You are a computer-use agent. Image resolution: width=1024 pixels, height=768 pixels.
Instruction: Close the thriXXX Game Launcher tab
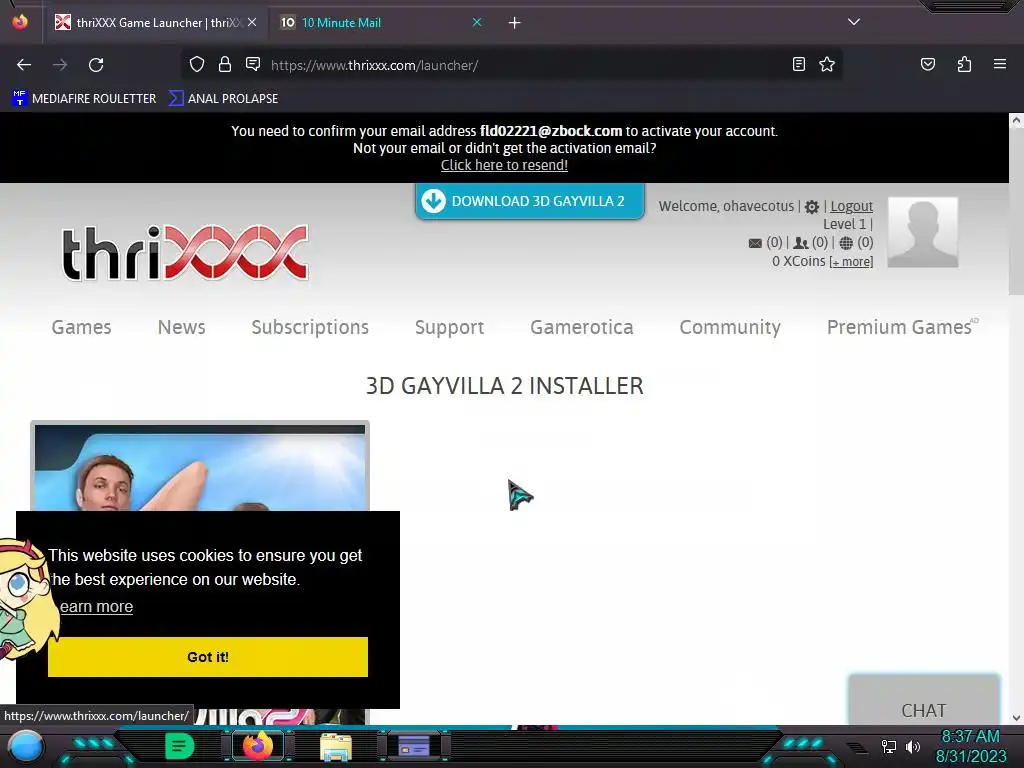tap(252, 22)
